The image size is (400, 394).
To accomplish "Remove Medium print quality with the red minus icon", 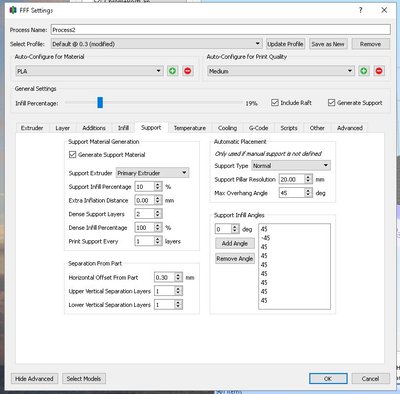I will (x=379, y=71).
